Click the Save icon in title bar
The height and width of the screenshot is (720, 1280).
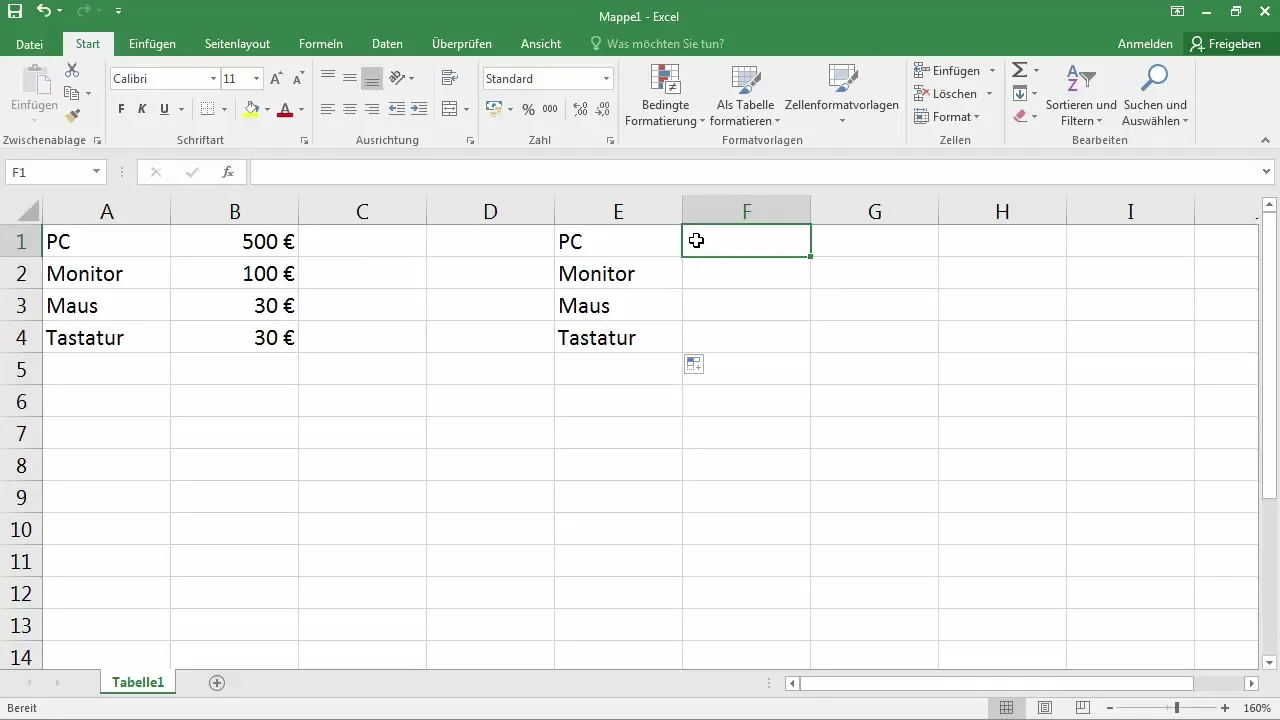(x=15, y=11)
